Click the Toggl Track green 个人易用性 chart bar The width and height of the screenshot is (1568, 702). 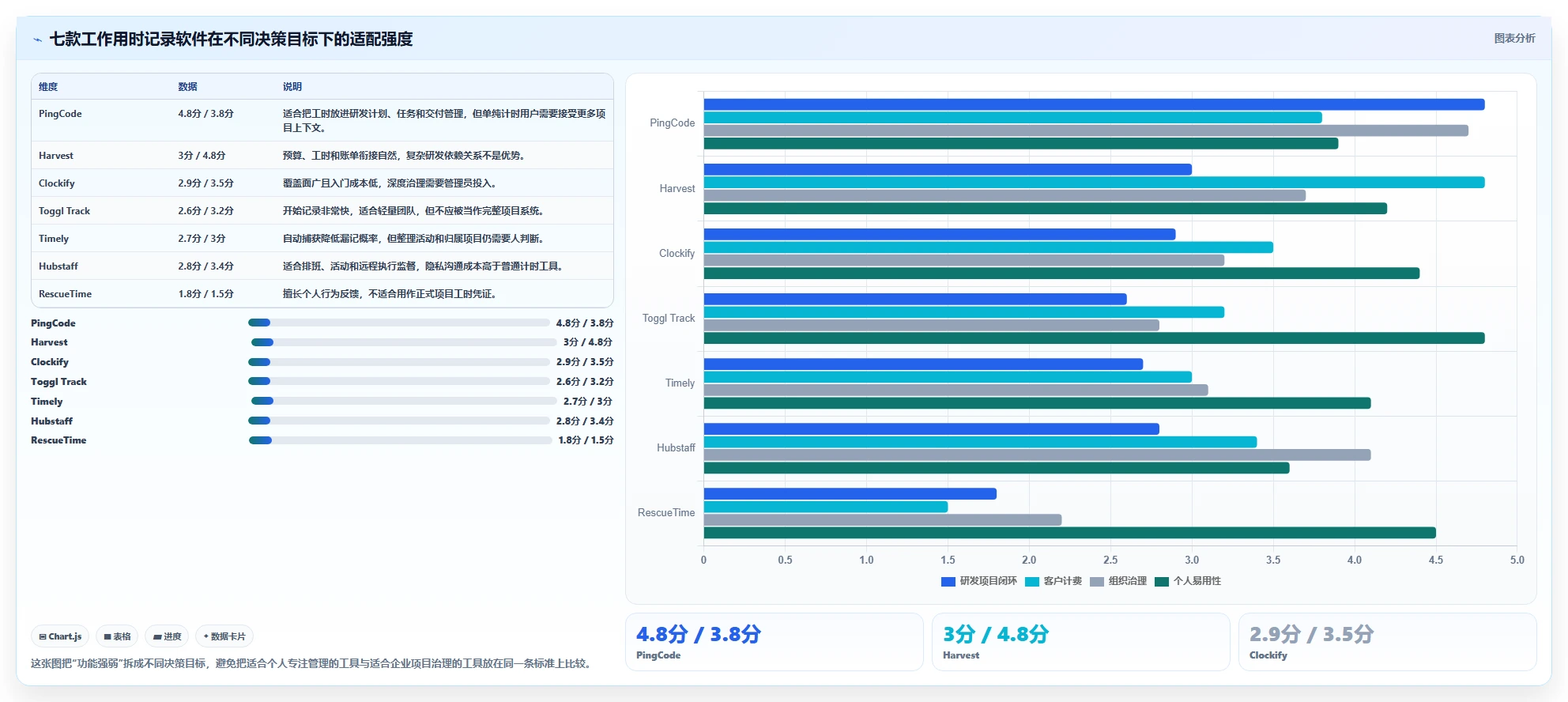coord(1094,338)
